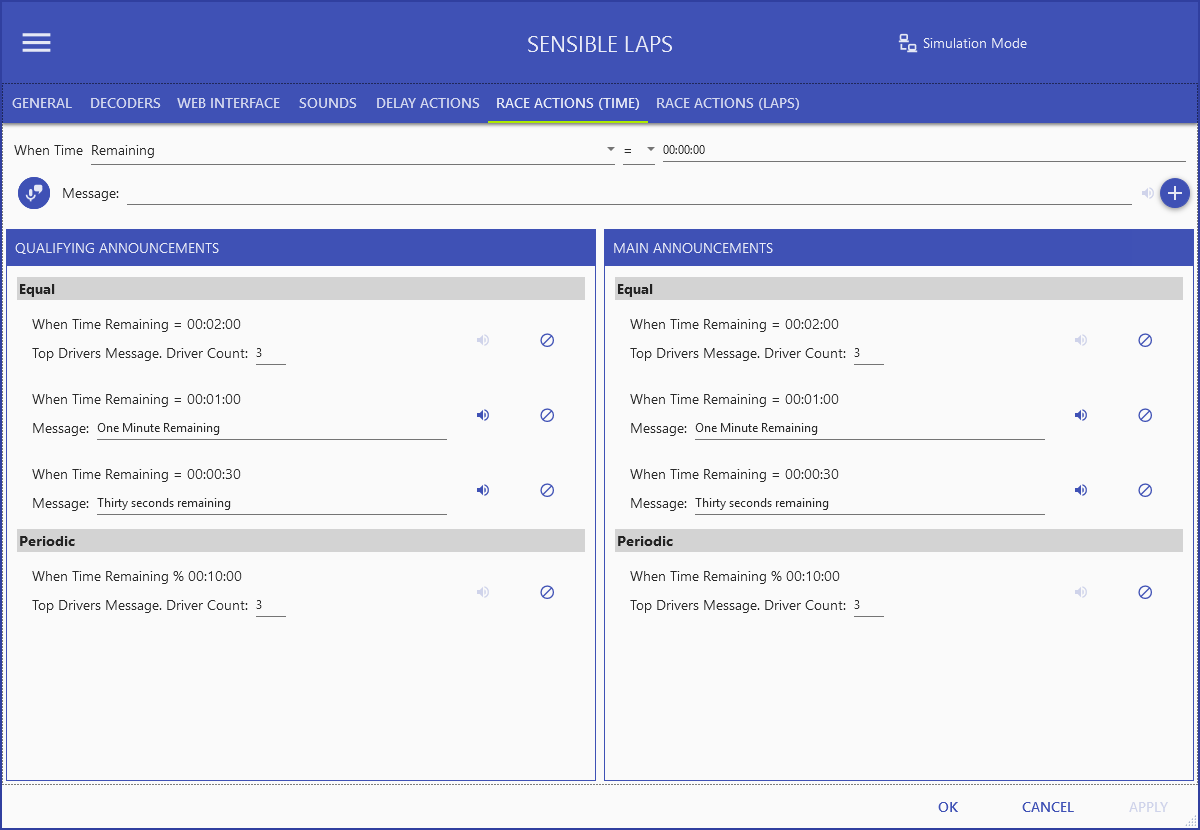Select Race Actions (Time) tab
Screen dimensions: 1200x830
[x=568, y=103]
